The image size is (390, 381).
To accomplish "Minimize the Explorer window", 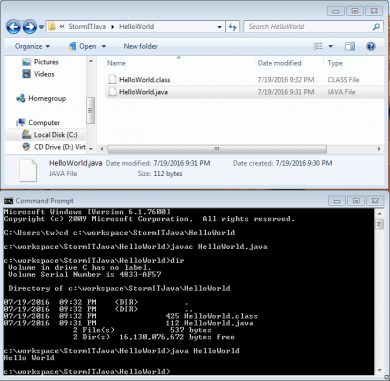I will pos(336,11).
